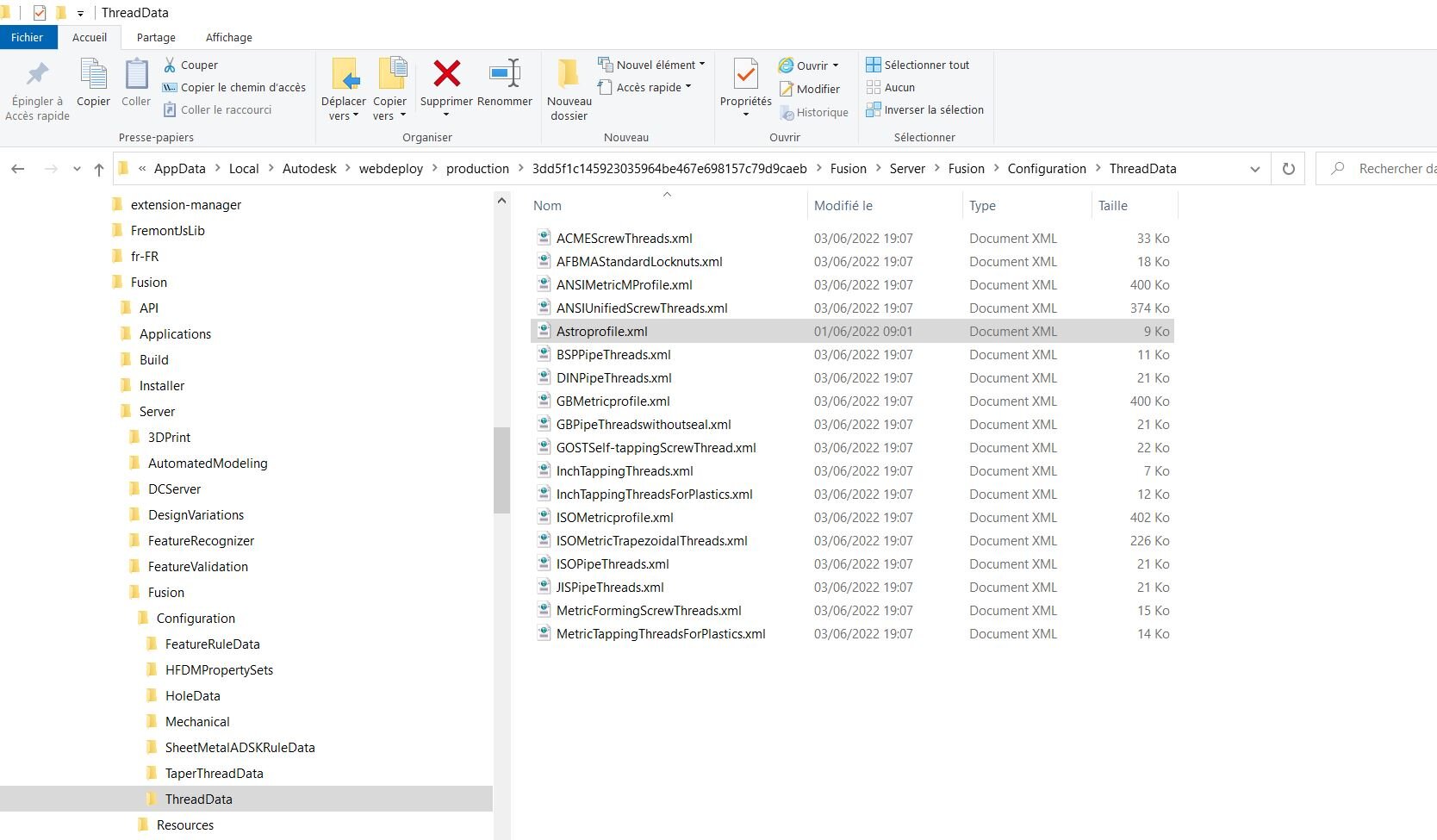The height and width of the screenshot is (840, 1437).
Task: Expand the address bar history dropdown
Action: coord(1254,169)
